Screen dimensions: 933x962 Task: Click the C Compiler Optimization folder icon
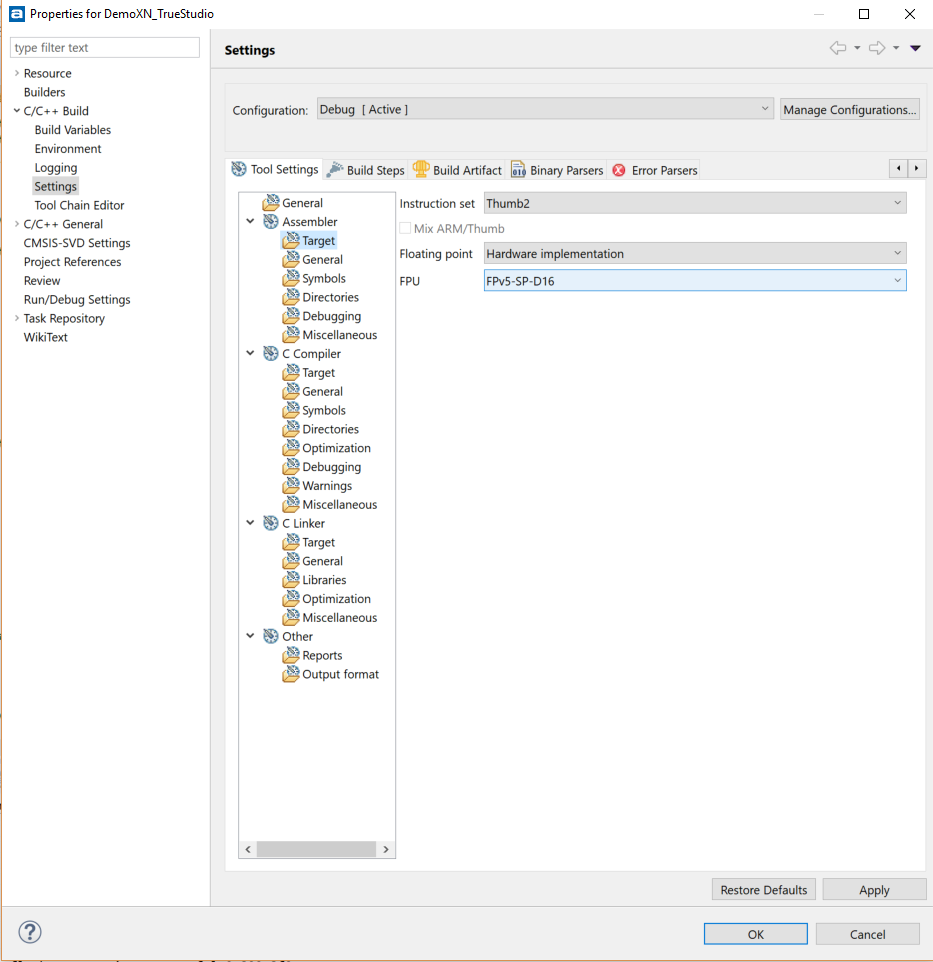(291, 448)
